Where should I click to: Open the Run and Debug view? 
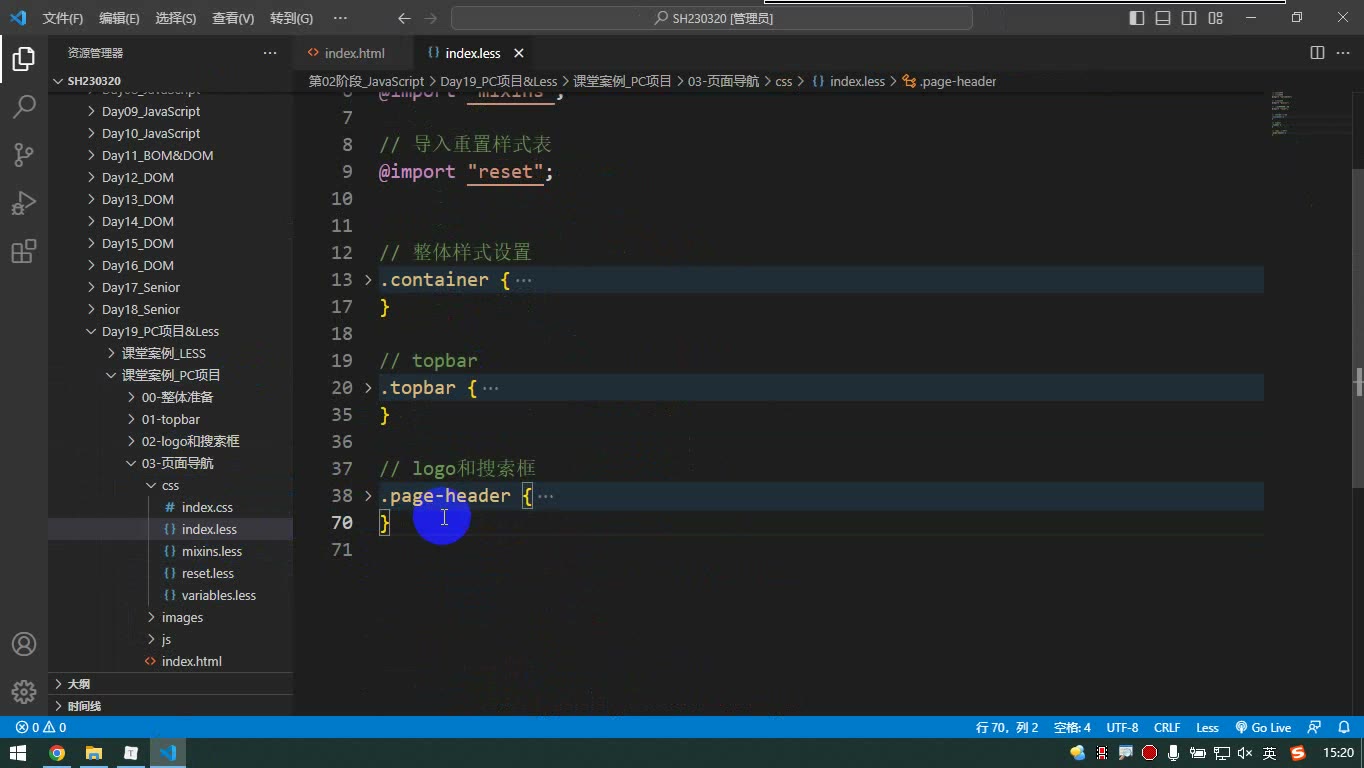coord(23,203)
